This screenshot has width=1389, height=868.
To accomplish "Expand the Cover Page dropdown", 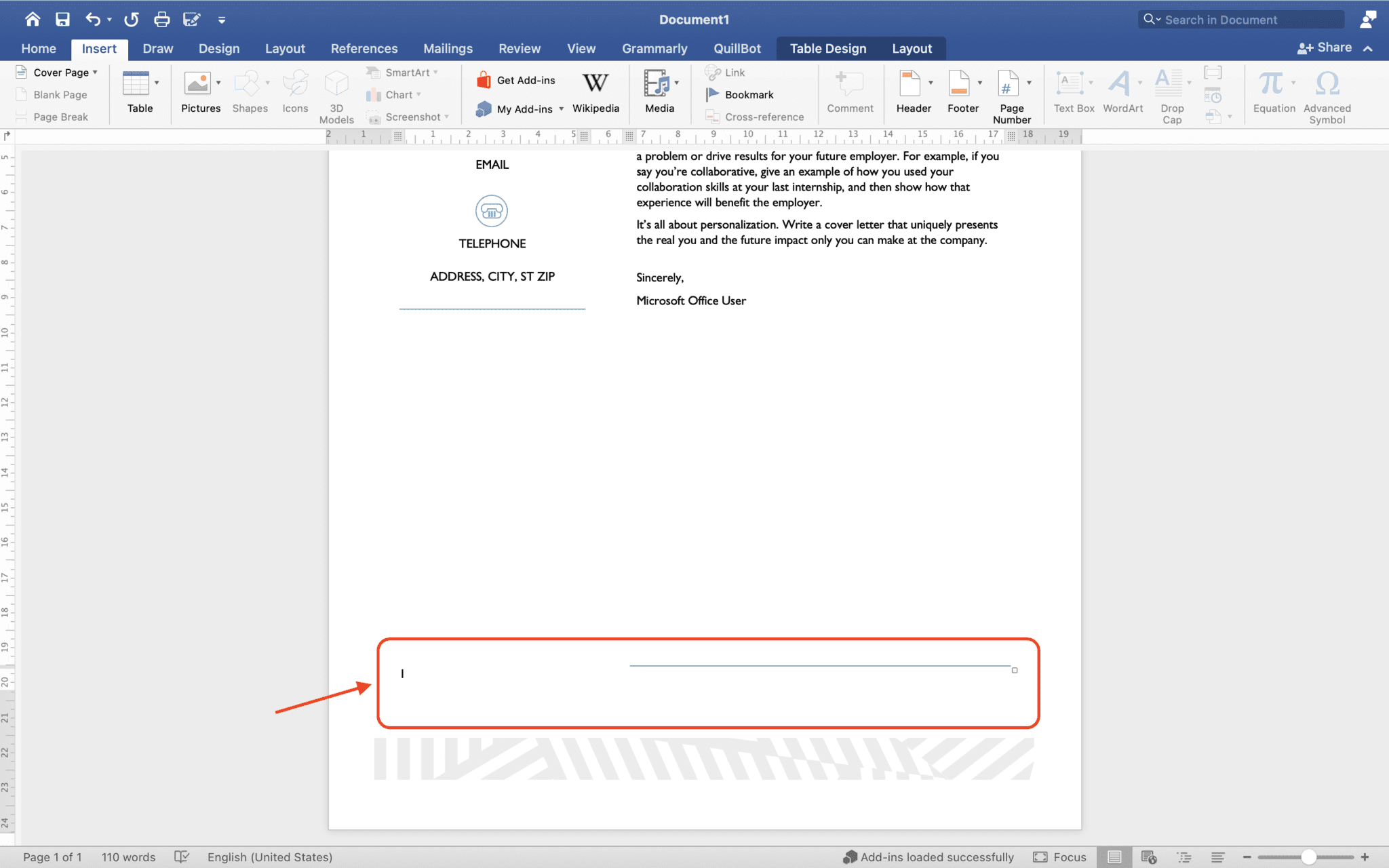I will [x=95, y=73].
